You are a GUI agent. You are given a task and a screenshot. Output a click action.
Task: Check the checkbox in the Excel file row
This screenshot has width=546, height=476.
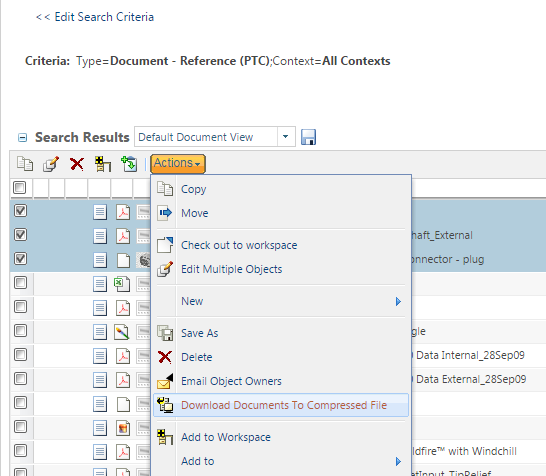[21, 282]
